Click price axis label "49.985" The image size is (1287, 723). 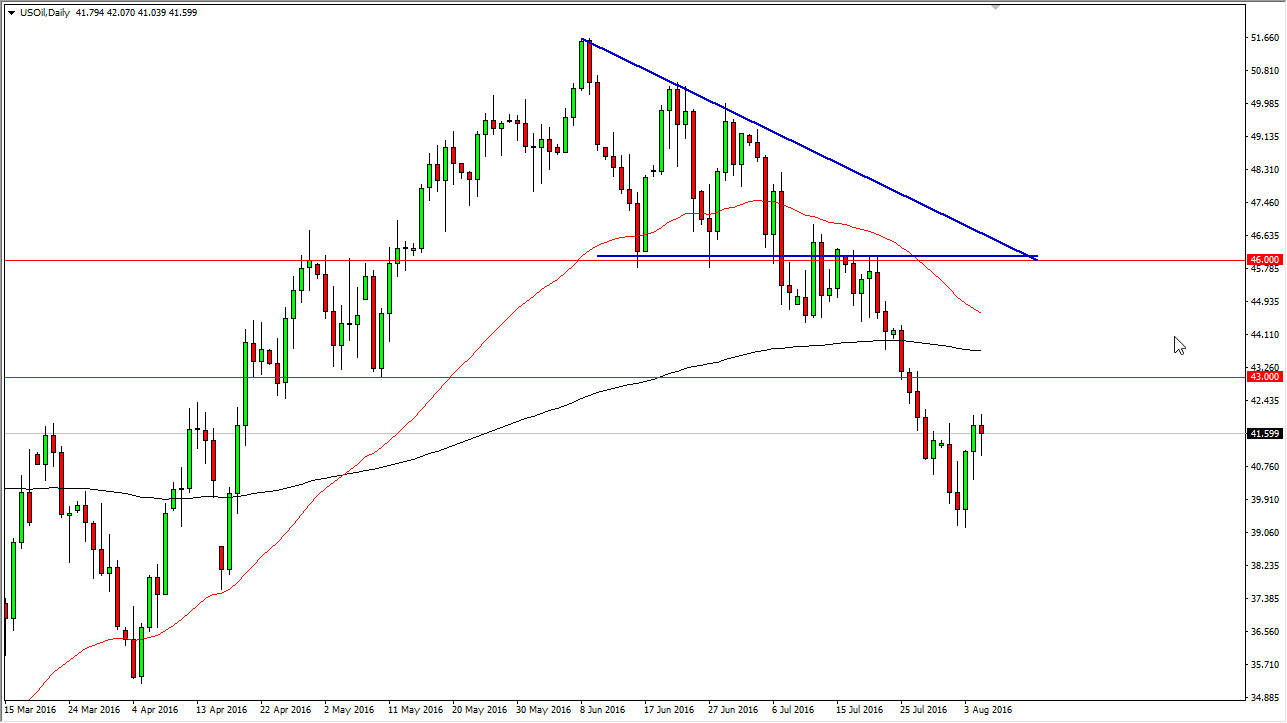pos(1265,103)
